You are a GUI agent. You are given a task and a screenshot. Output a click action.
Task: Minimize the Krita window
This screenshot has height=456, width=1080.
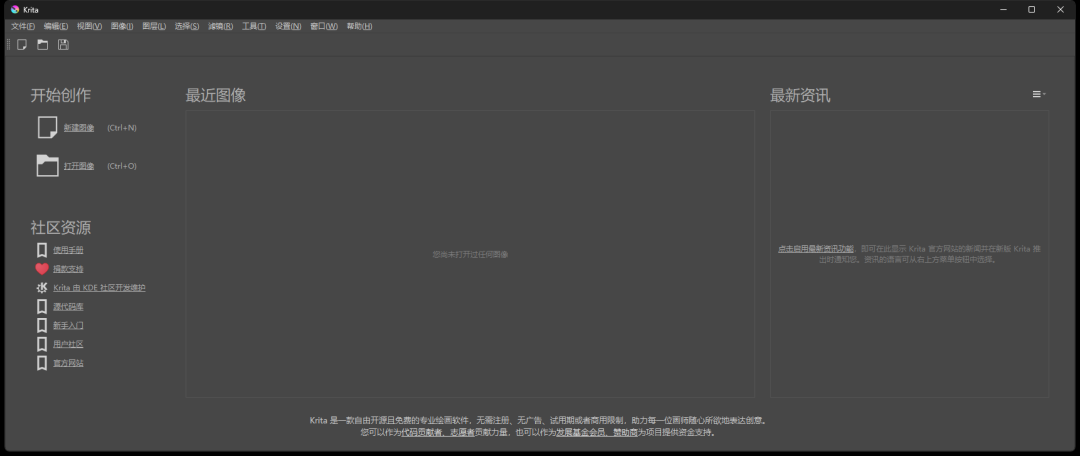pyautogui.click(x=1003, y=9)
